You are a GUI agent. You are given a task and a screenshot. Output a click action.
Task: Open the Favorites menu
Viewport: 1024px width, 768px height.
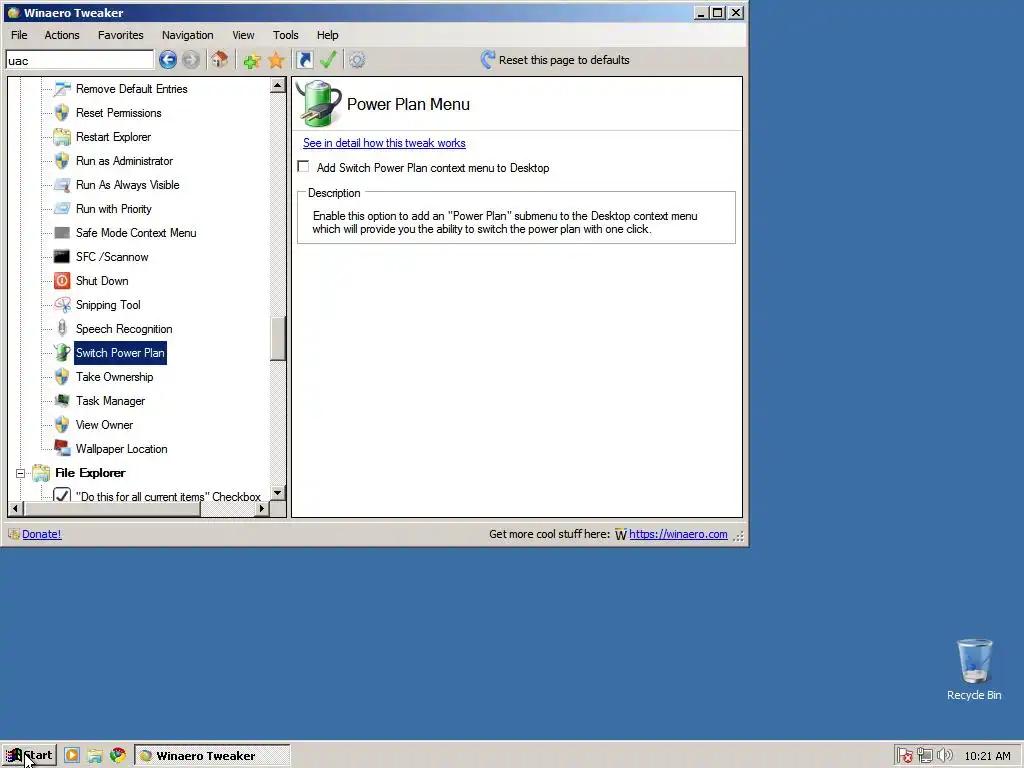121,35
